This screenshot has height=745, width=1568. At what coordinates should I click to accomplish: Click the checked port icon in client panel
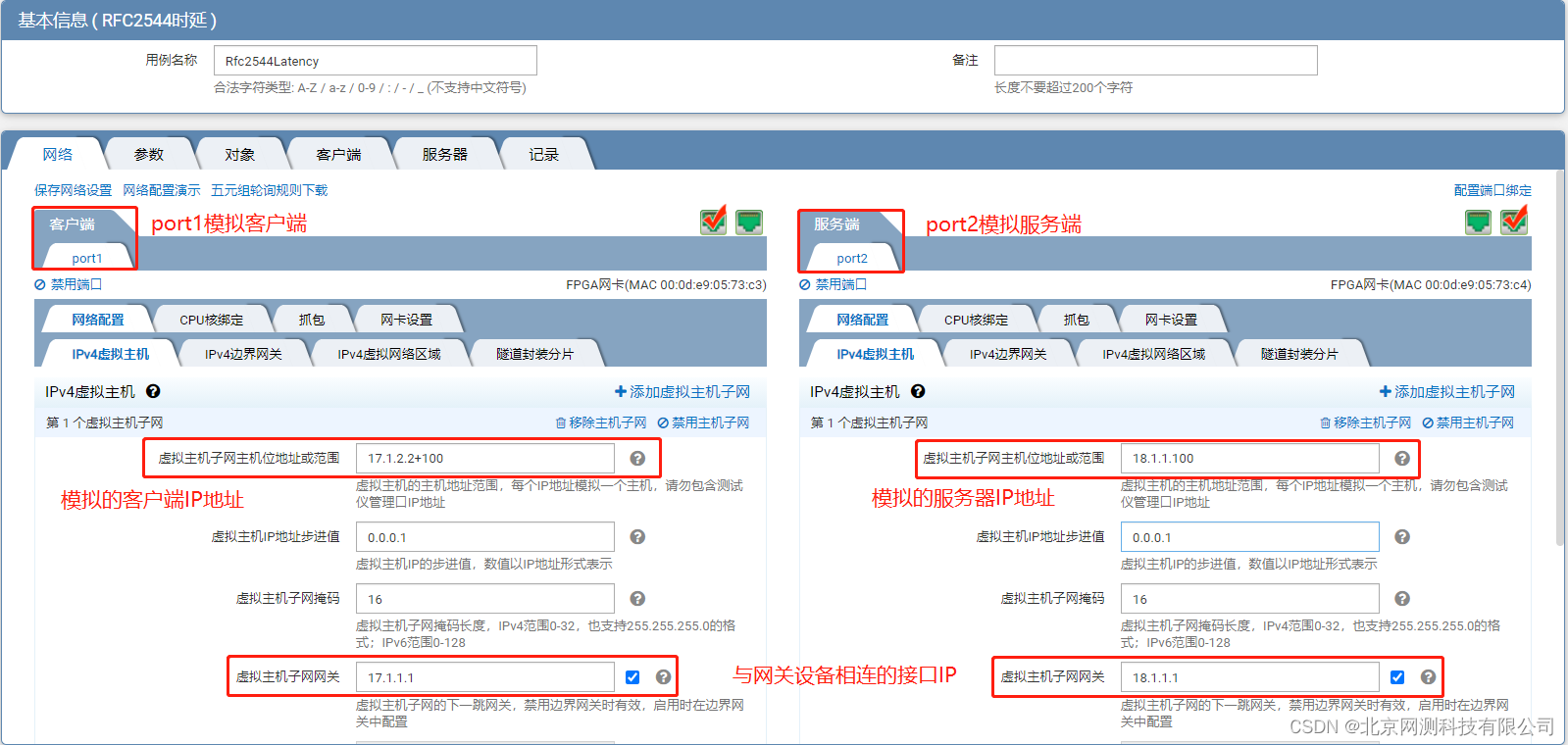(714, 221)
